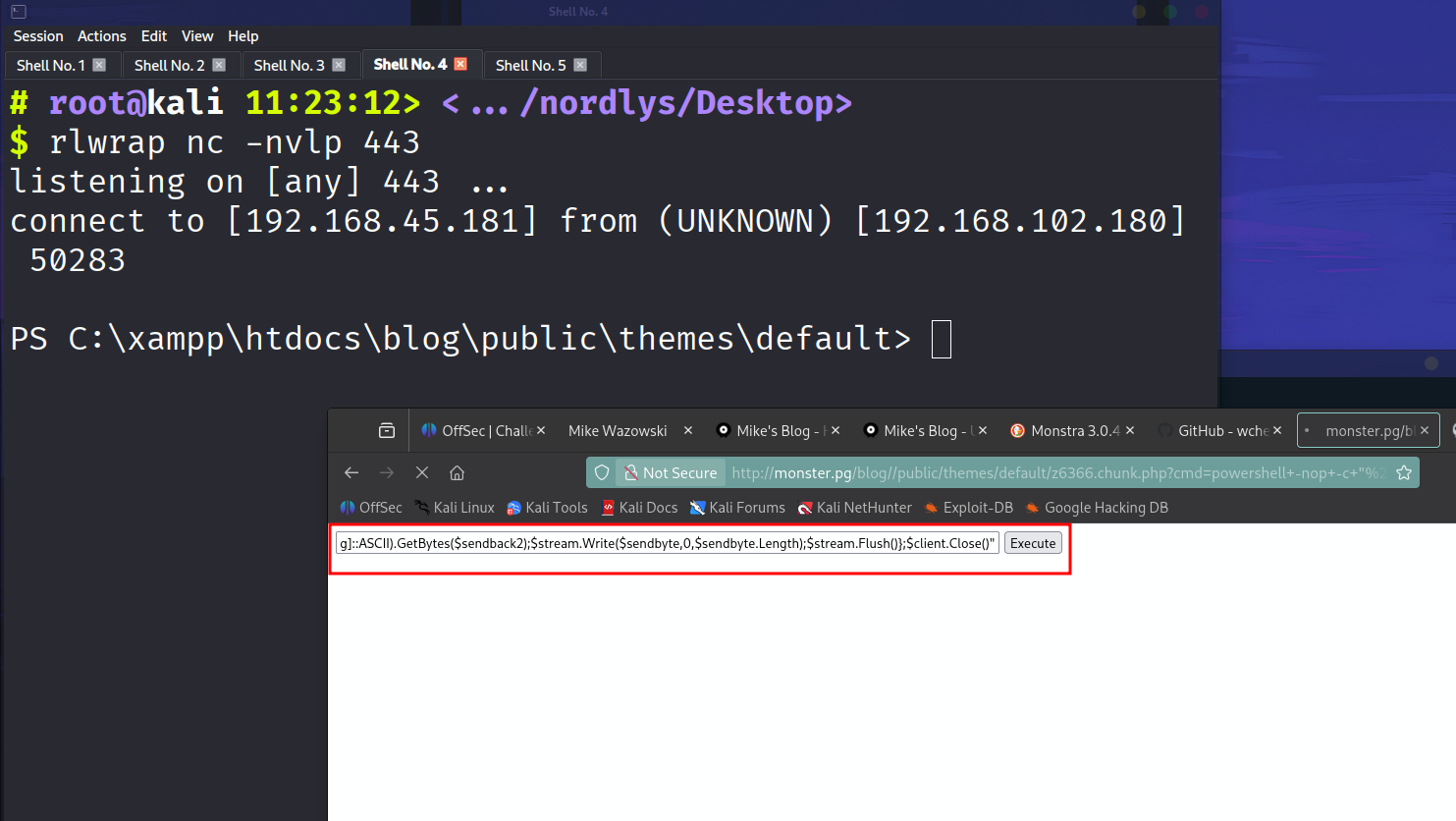The width and height of the screenshot is (1456, 821).
Task: Open the View menu in terminal
Action: click(197, 36)
